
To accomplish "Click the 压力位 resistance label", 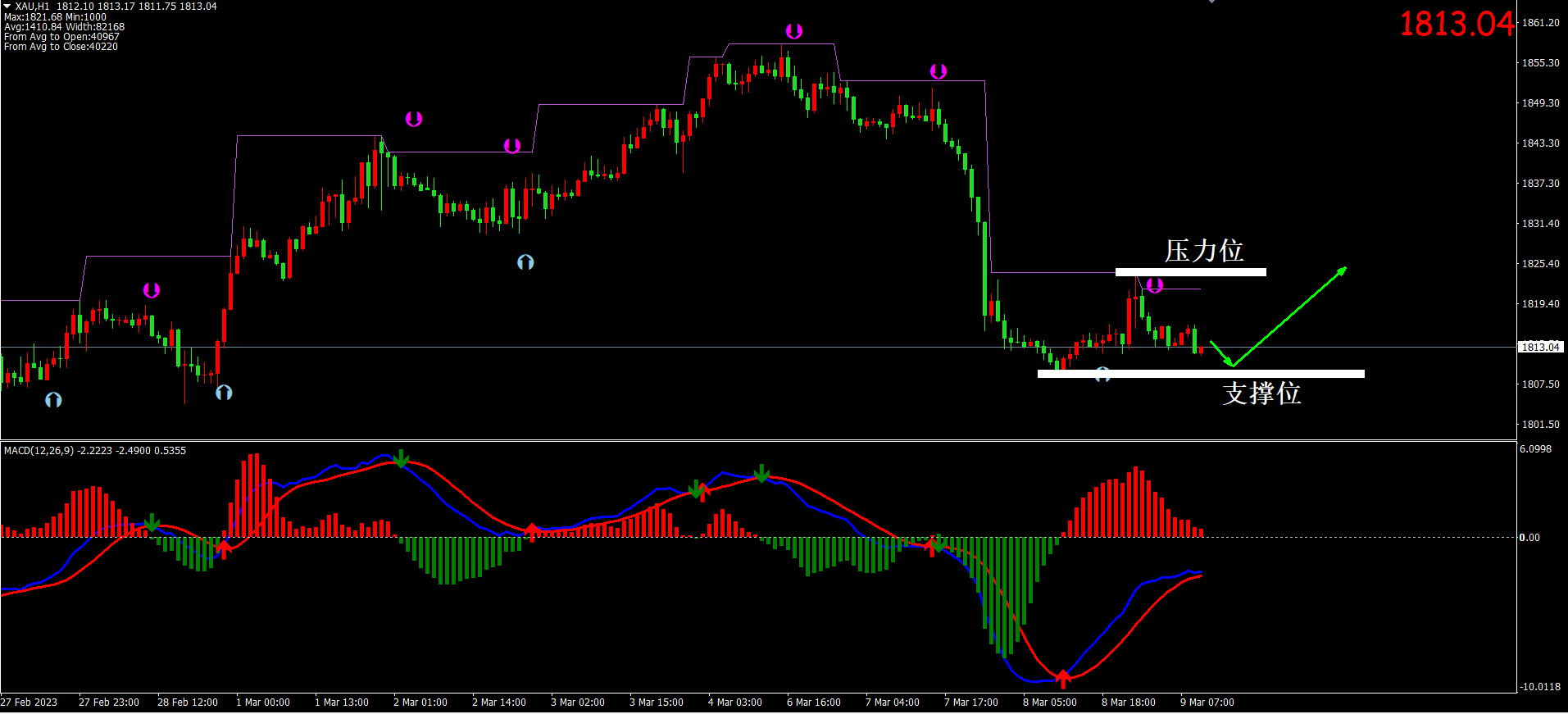I will pyautogui.click(x=1204, y=251).
